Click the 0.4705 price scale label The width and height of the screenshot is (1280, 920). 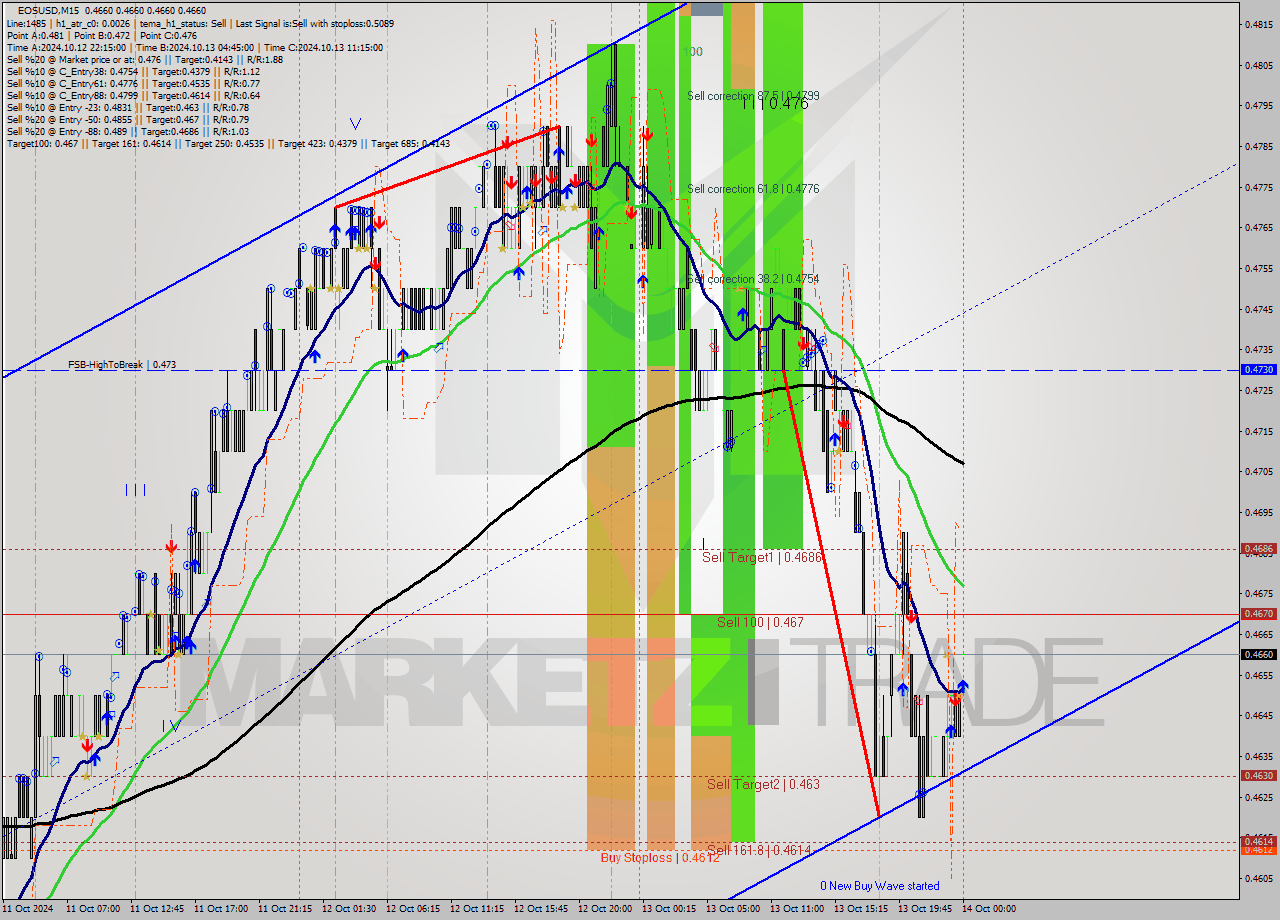[x=1259, y=472]
